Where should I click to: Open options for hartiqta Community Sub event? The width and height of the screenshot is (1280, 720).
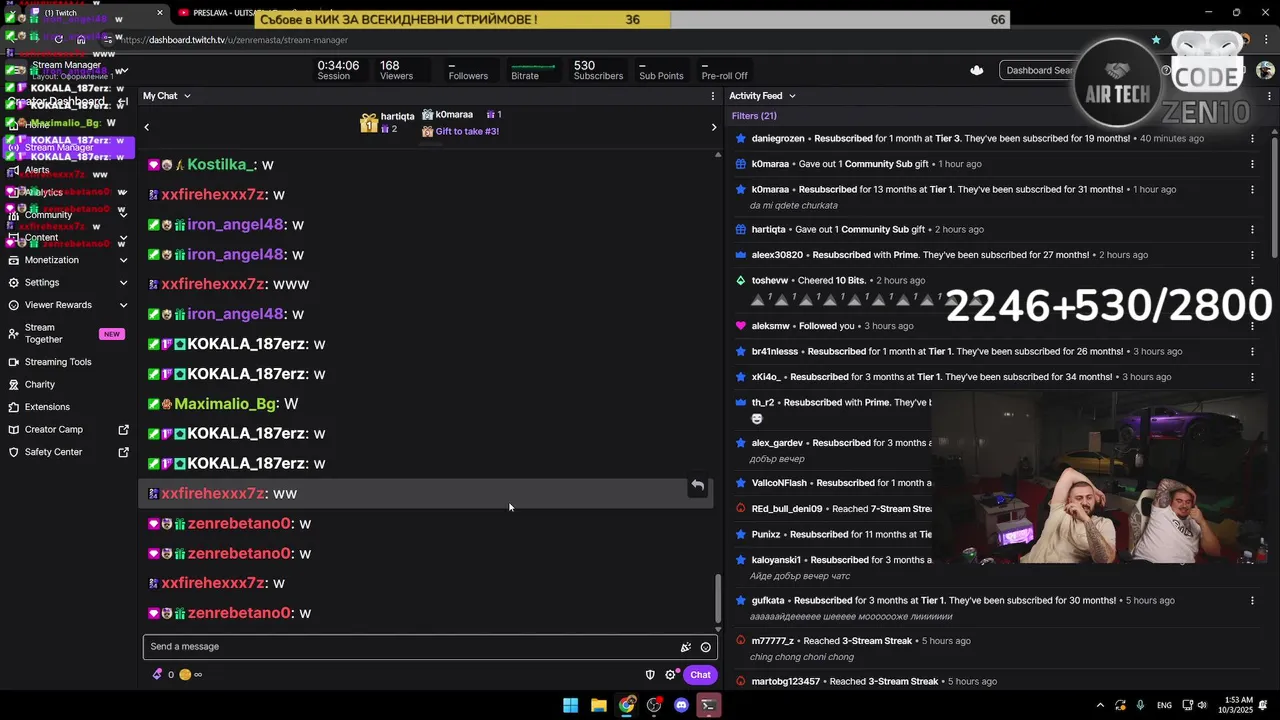(1252, 229)
